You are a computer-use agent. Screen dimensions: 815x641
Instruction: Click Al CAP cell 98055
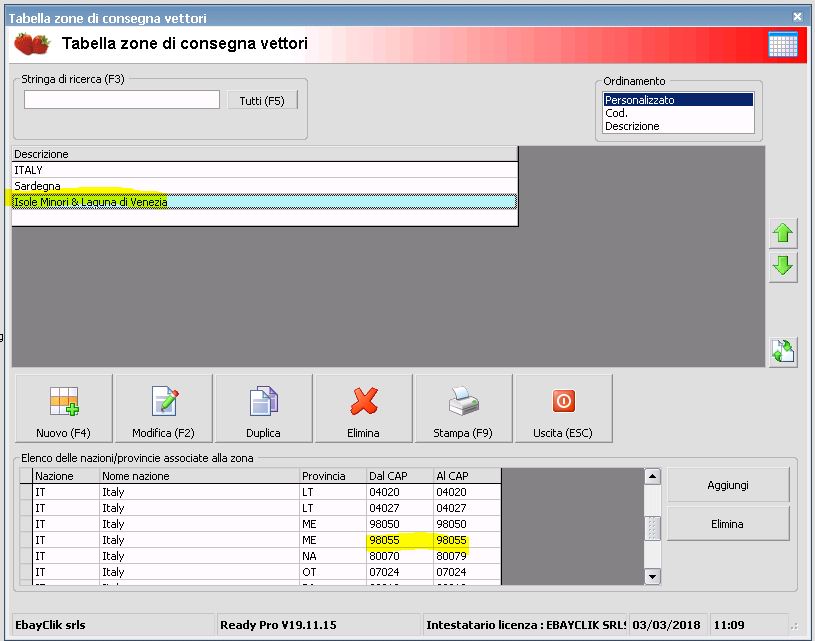467,540
